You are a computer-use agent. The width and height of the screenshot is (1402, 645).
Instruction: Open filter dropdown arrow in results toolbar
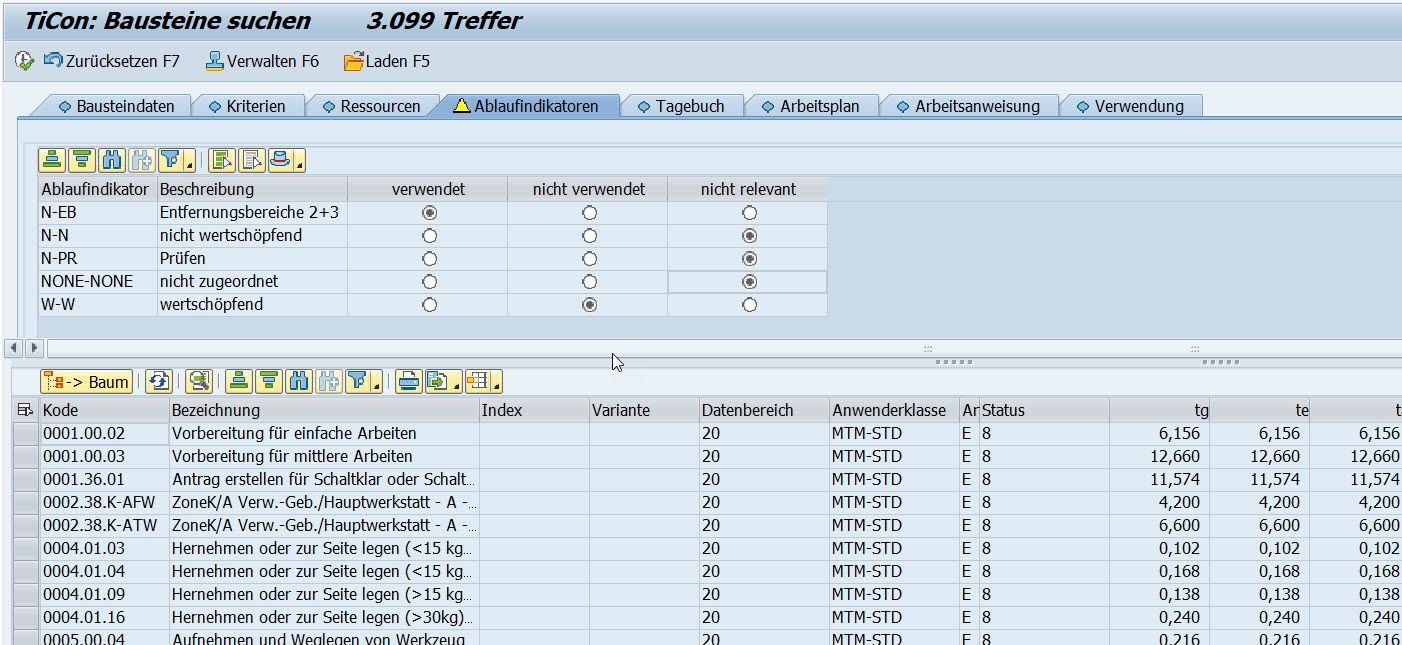pyautogui.click(x=377, y=385)
